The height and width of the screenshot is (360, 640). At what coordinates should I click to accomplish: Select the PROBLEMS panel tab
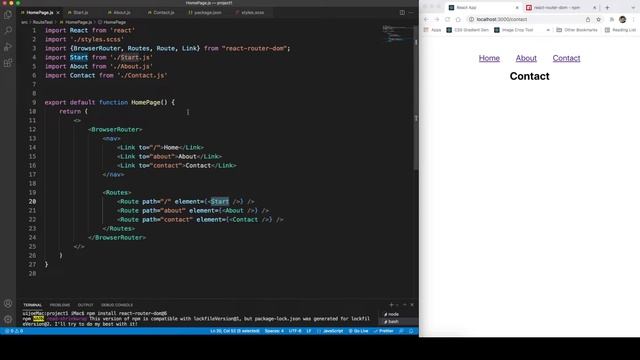[x=60, y=305]
